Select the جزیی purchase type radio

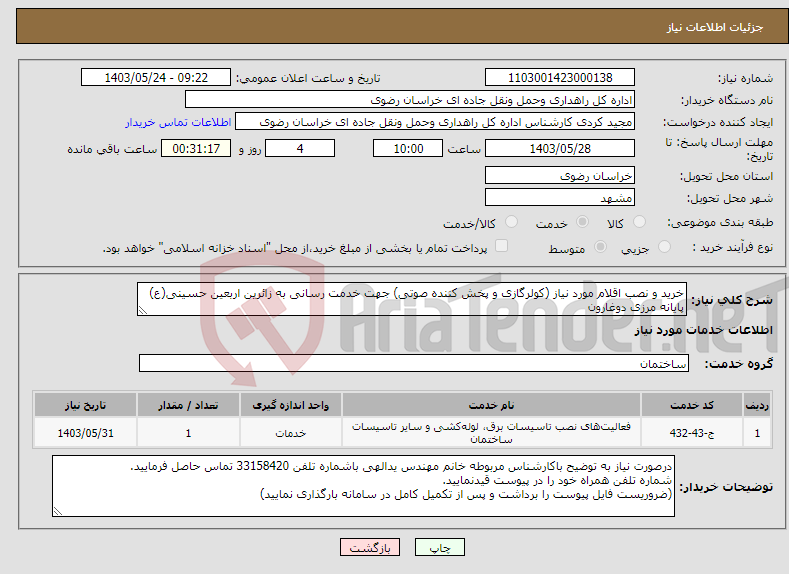click(664, 247)
